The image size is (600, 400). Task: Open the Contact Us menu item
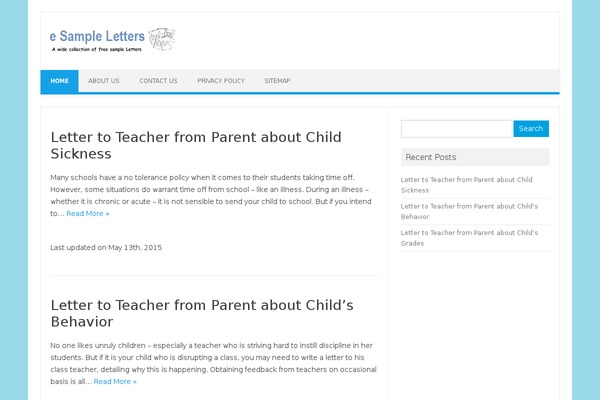(x=158, y=81)
